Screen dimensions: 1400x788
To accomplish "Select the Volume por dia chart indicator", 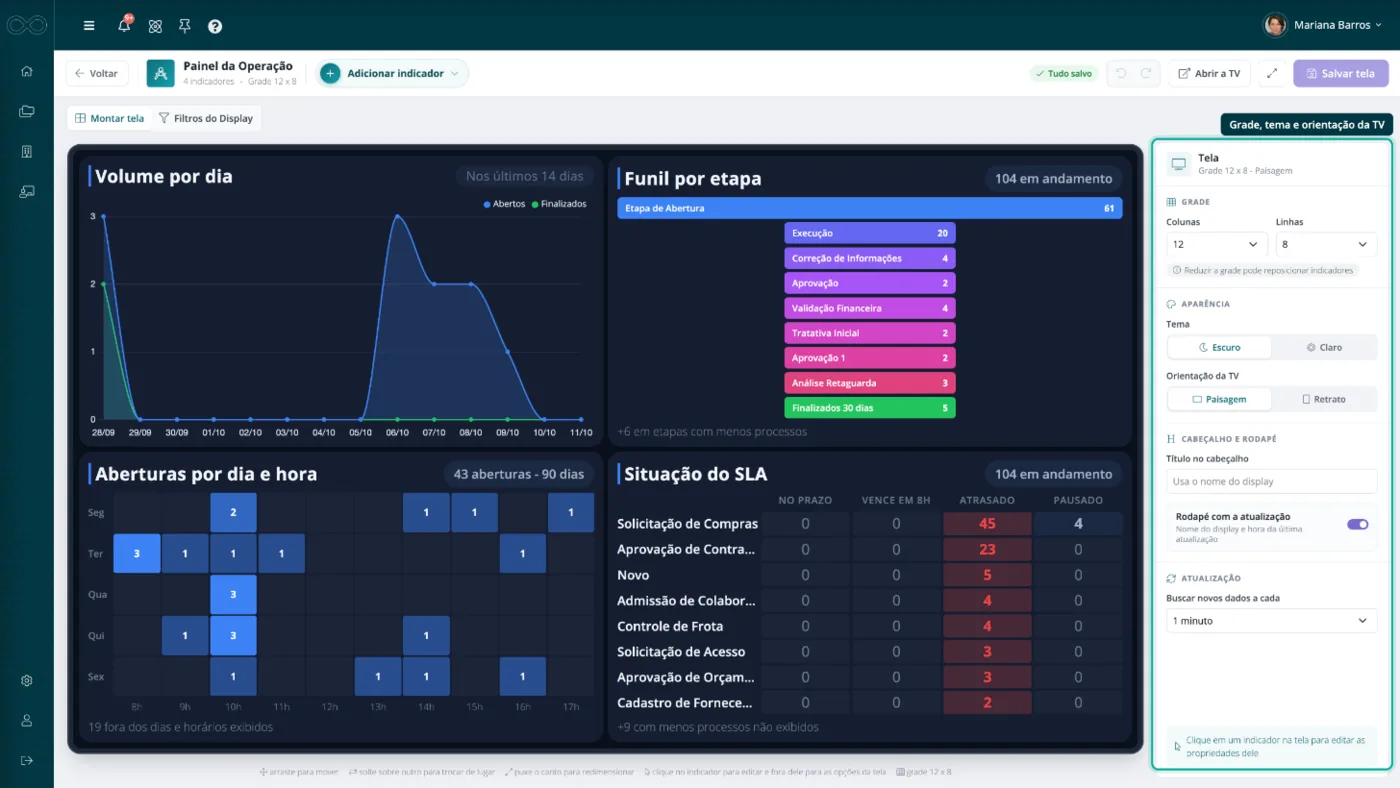I will [x=339, y=299].
